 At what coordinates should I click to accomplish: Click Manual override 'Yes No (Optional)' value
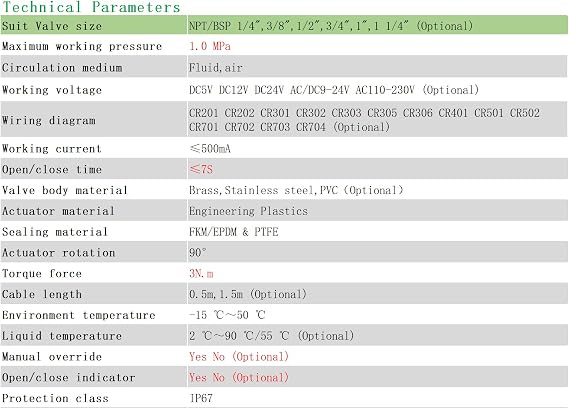(x=239, y=357)
